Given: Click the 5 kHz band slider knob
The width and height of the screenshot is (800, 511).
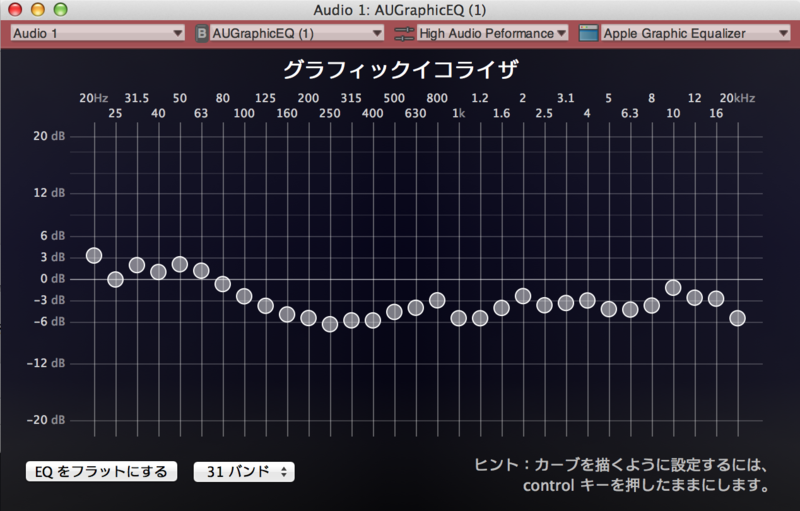Looking at the screenshot, I should click(608, 309).
